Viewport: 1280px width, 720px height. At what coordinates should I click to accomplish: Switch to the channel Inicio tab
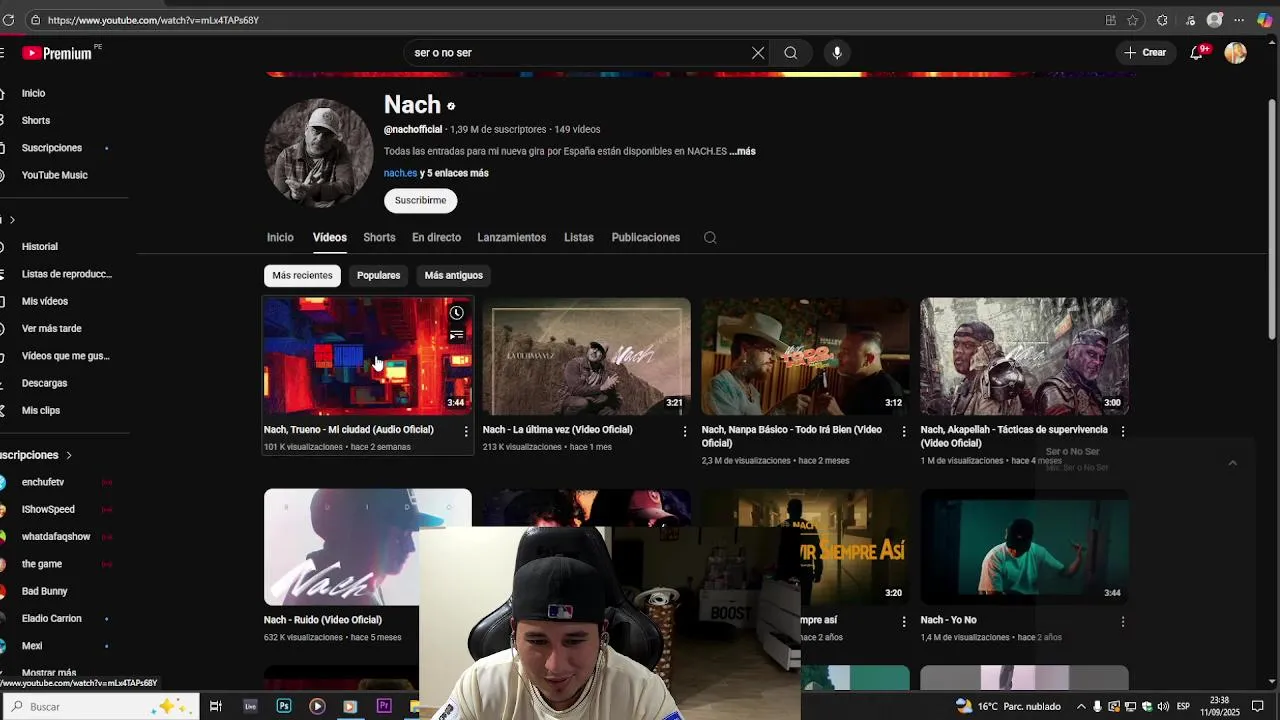[x=280, y=237]
